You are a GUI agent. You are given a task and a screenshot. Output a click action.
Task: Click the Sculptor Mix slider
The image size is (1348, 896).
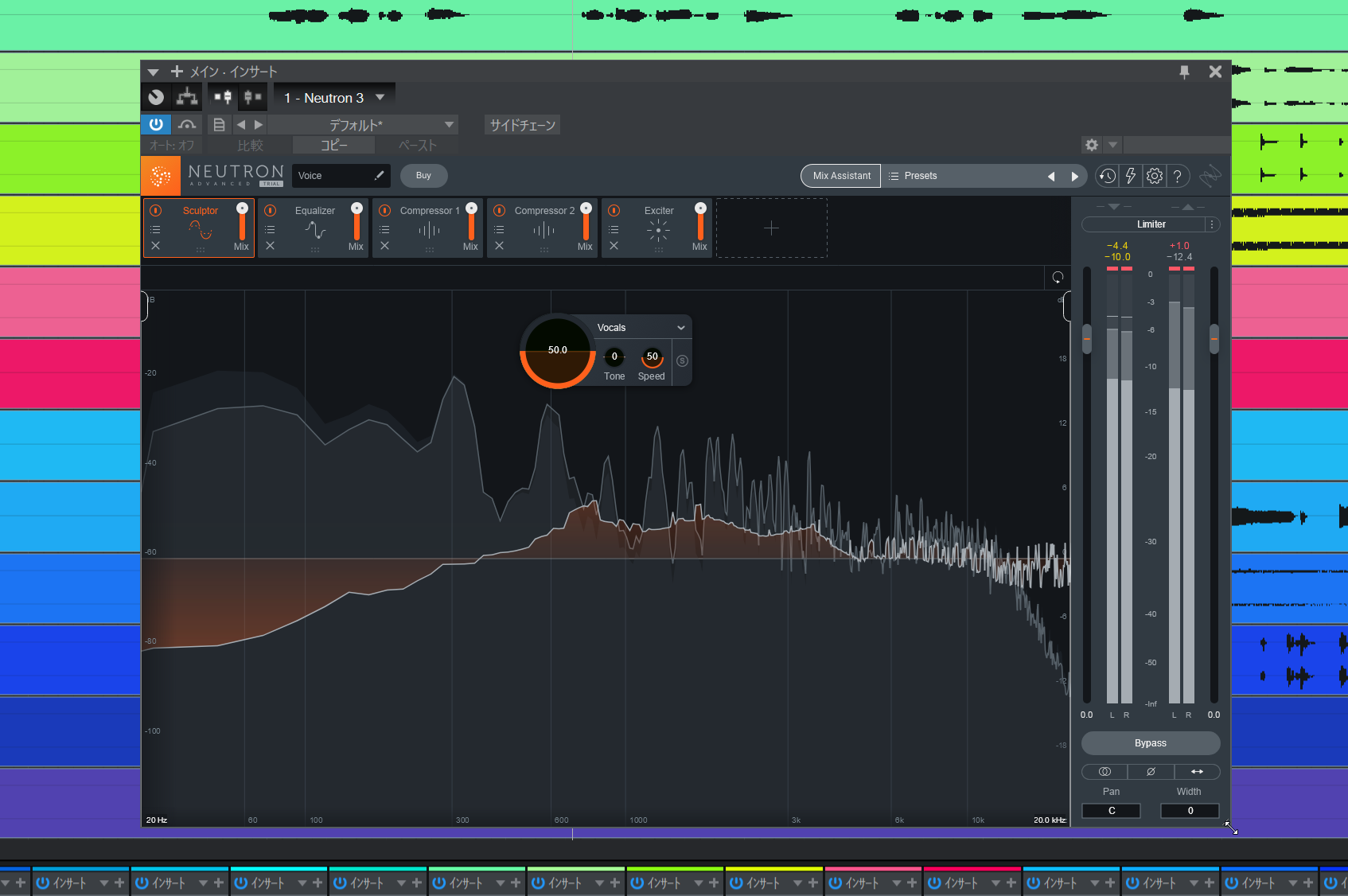click(x=242, y=222)
